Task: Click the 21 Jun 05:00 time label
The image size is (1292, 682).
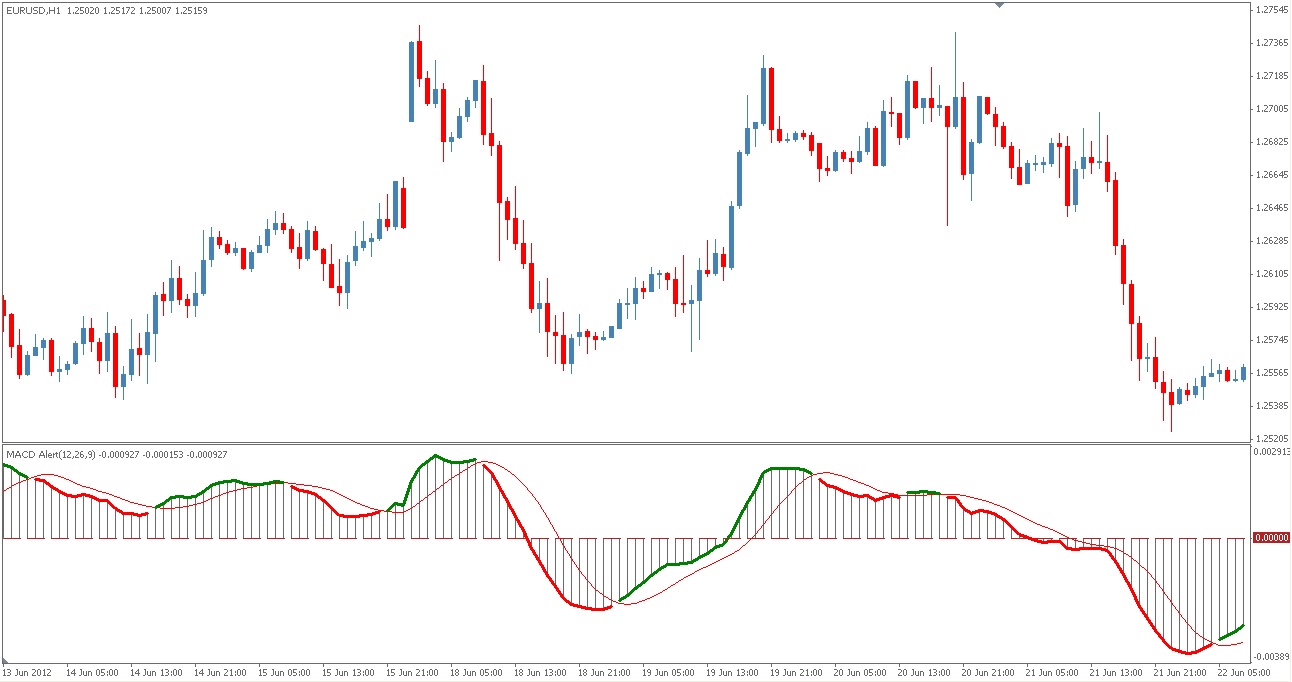Action: (1053, 672)
